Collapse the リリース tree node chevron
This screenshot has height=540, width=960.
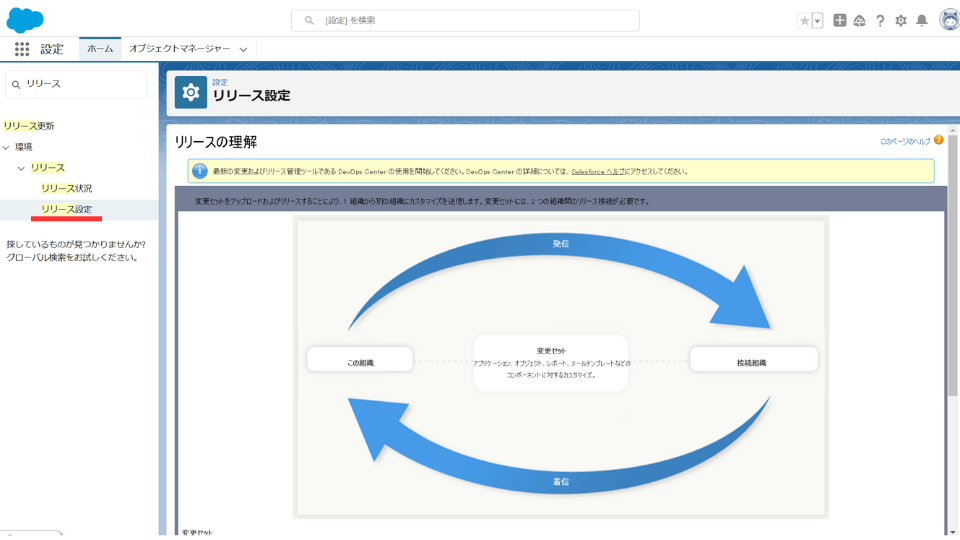coord(21,168)
